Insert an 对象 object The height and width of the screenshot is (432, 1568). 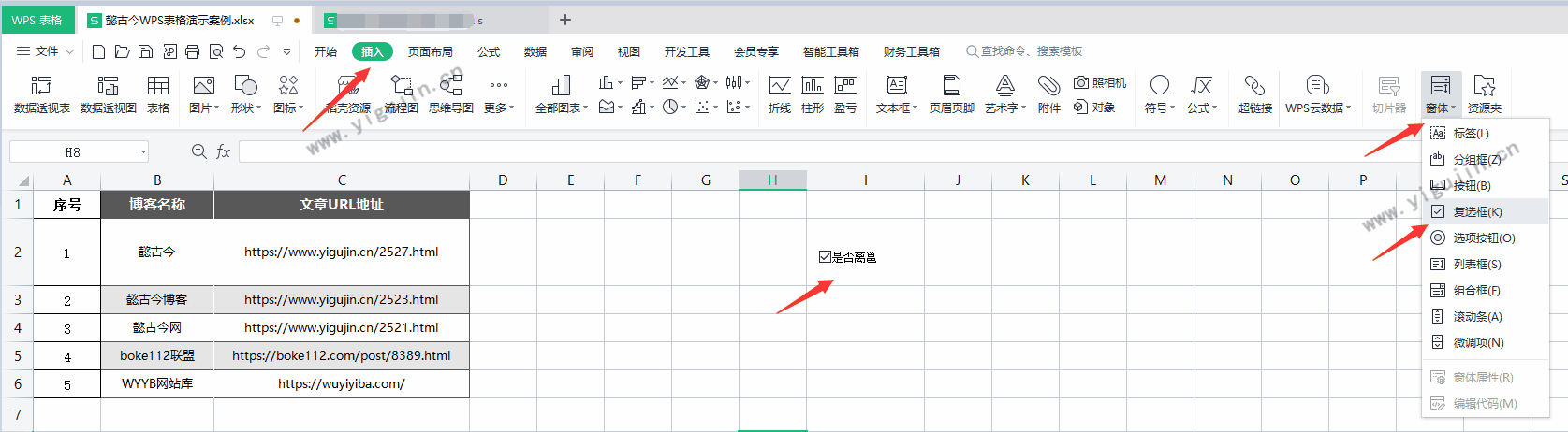pos(1094,108)
